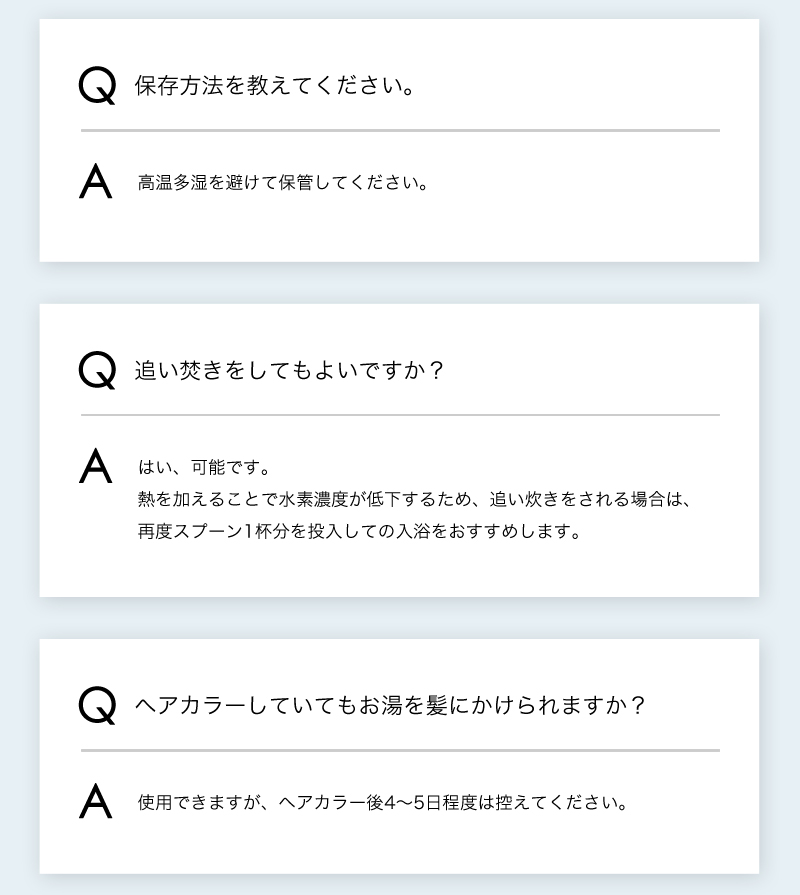
Task: Click the Q icon beside 追い焚きをしてもよいですか
Action: pyautogui.click(x=97, y=370)
